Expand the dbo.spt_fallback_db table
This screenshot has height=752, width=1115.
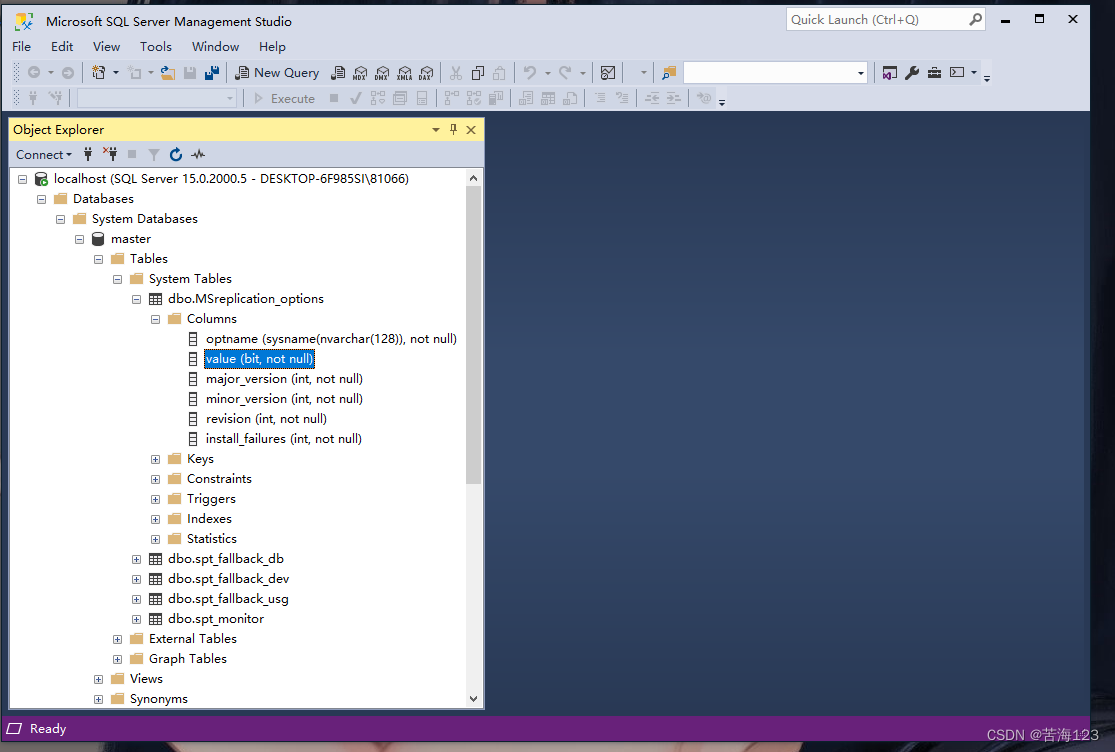point(137,559)
